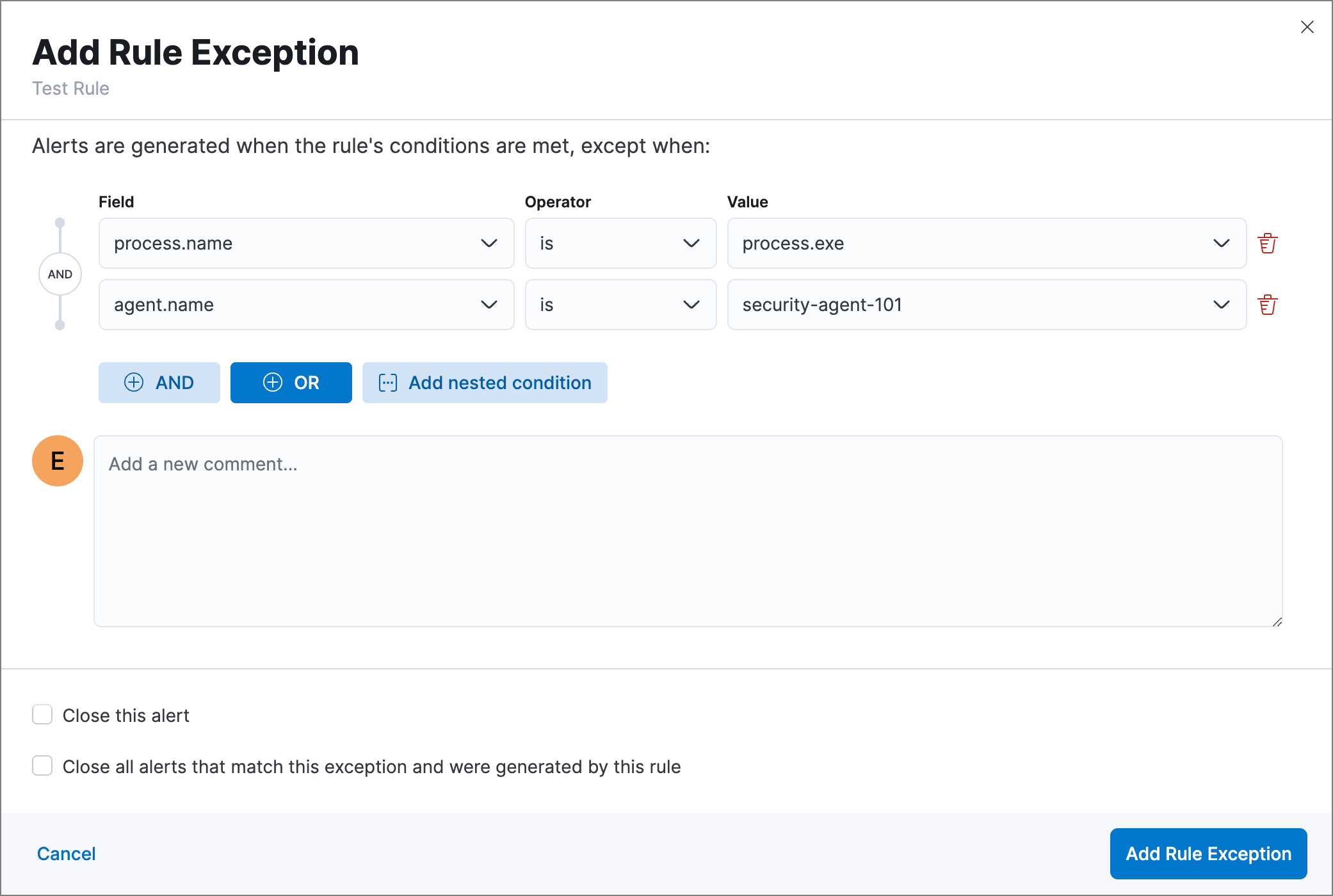Click the Add Rule Exception button
1333x896 pixels.
point(1208,853)
